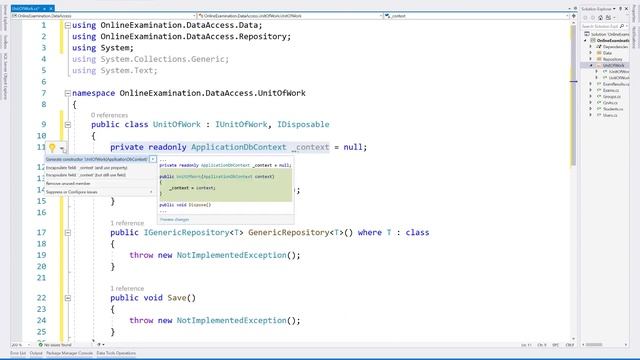Screen dimensions: 640x360
Task: Click Solution Explorer forward icon
Action: 593,18
